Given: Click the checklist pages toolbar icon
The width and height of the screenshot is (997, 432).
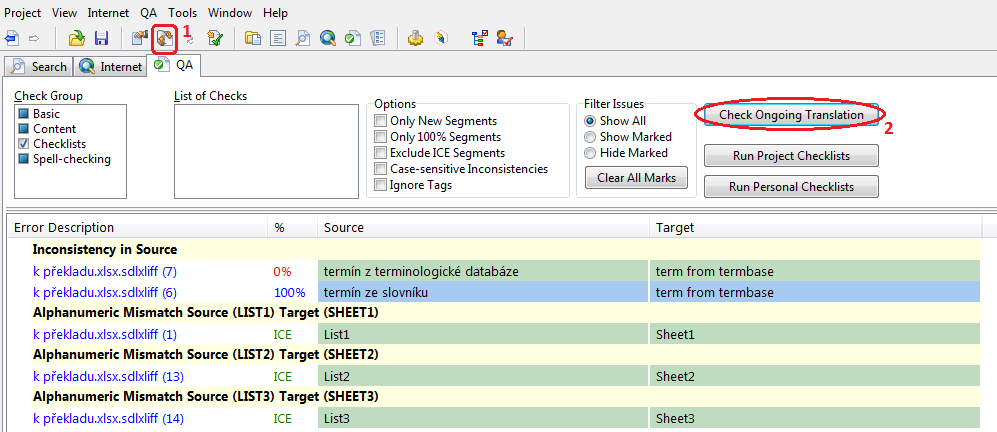Looking at the screenshot, I should pos(378,39).
